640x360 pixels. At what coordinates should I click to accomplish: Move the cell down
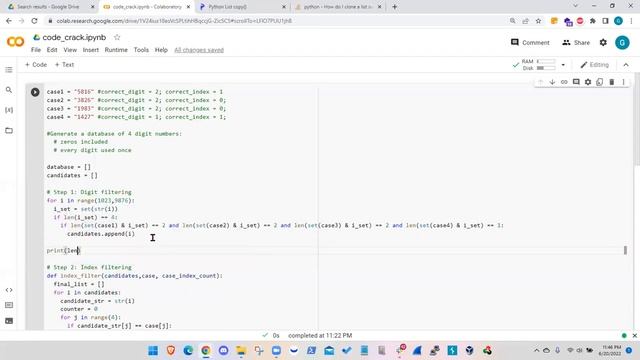coord(552,82)
